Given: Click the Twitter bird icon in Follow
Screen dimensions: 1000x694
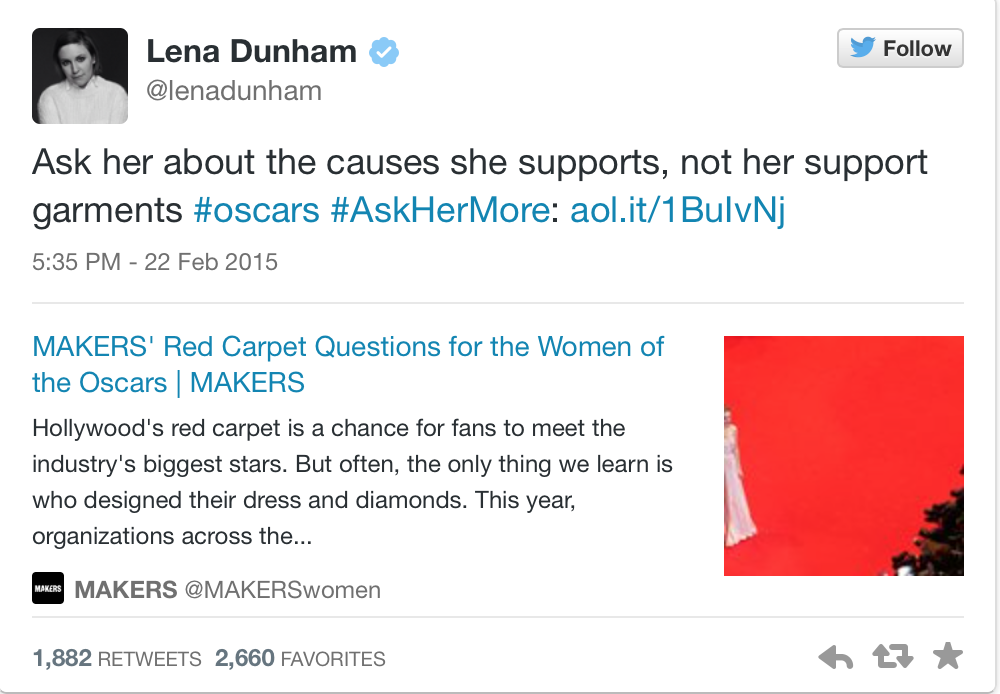Looking at the screenshot, I should pos(863,47).
